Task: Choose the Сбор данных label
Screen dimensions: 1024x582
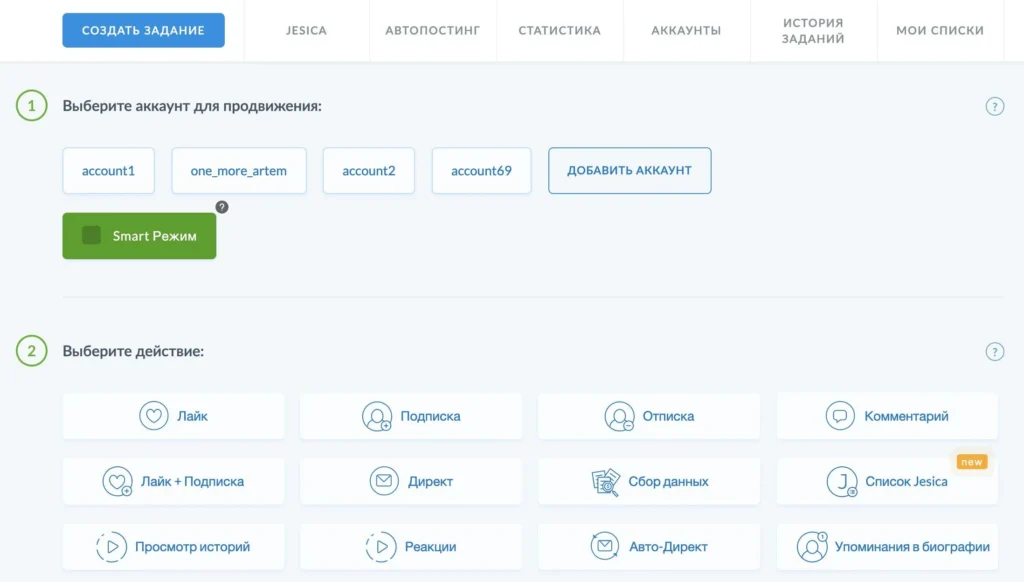Action: (668, 481)
